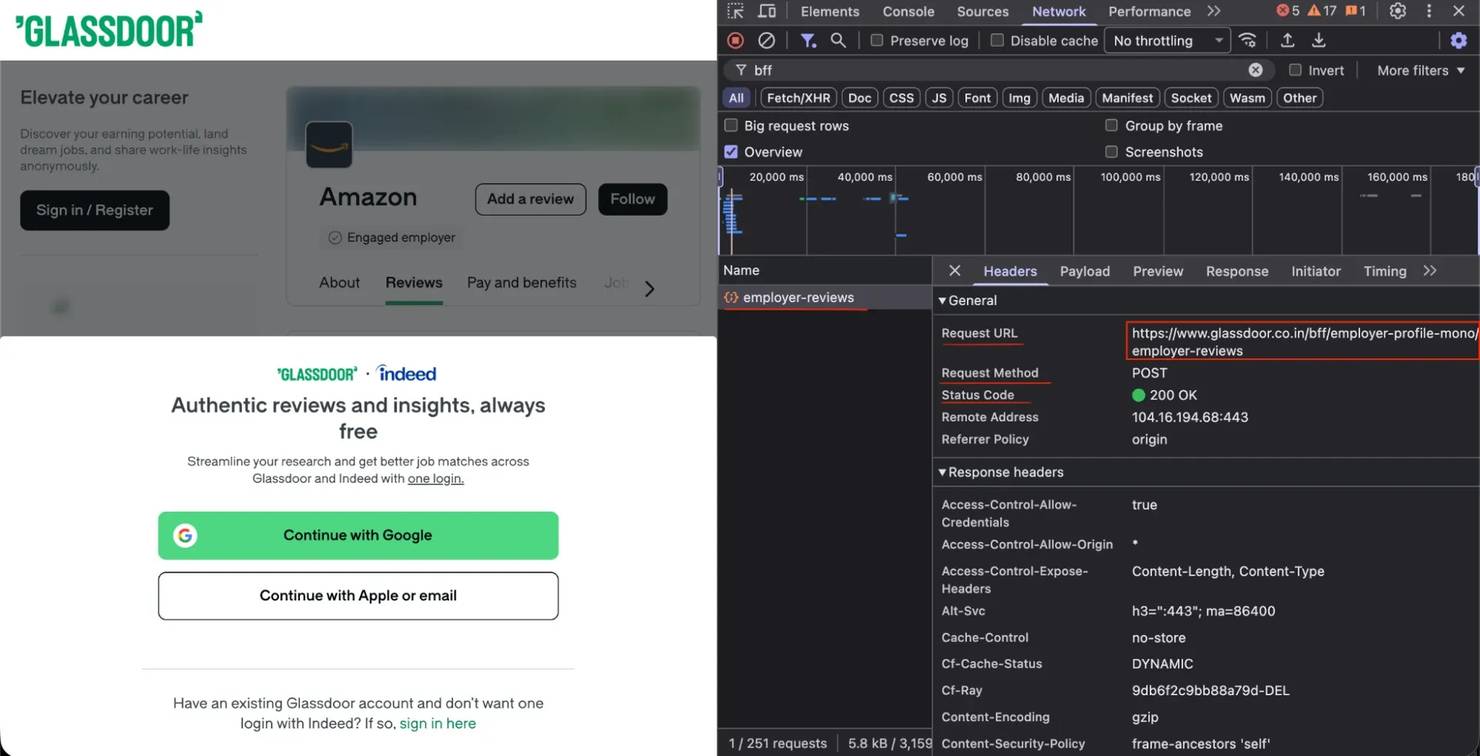The height and width of the screenshot is (756, 1480).
Task: Click the export HAR download icon
Action: pyautogui.click(x=1319, y=40)
